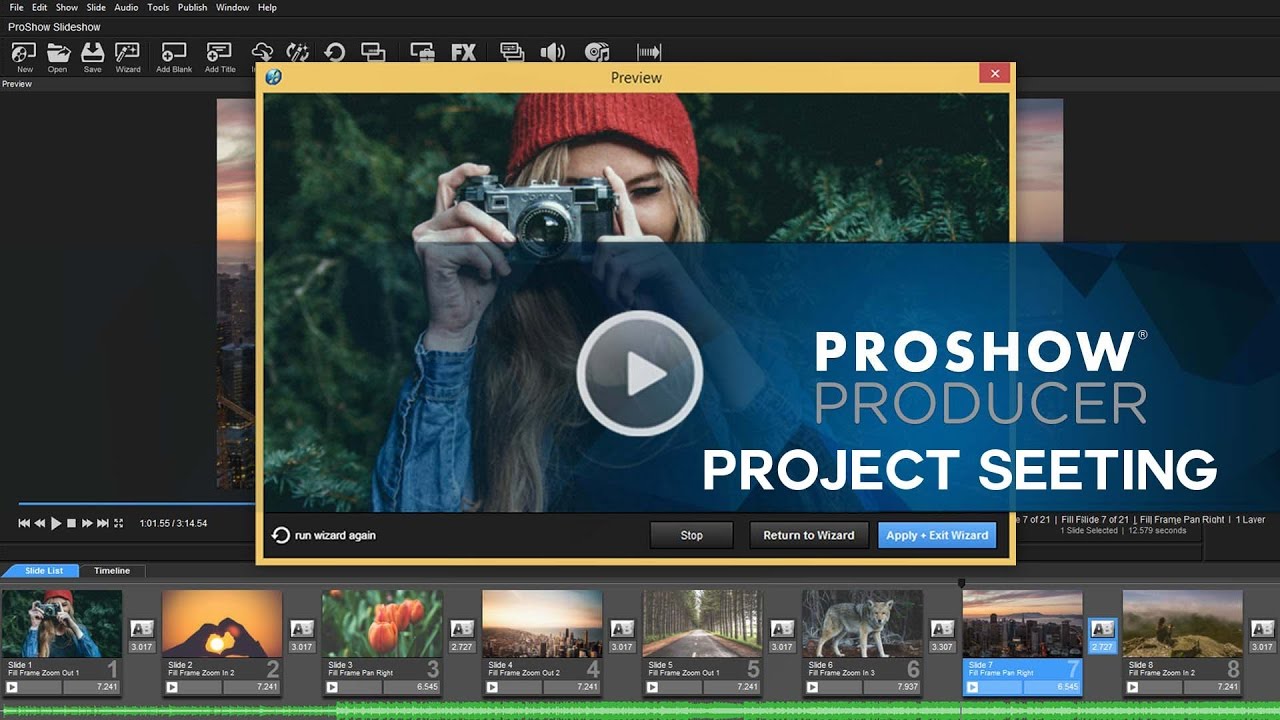Click the green audio waveform track

pos(640,711)
